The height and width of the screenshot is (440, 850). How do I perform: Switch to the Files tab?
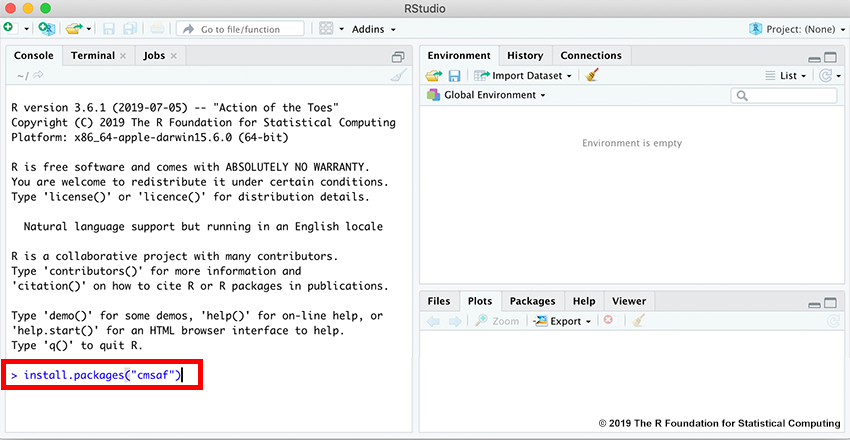click(439, 301)
